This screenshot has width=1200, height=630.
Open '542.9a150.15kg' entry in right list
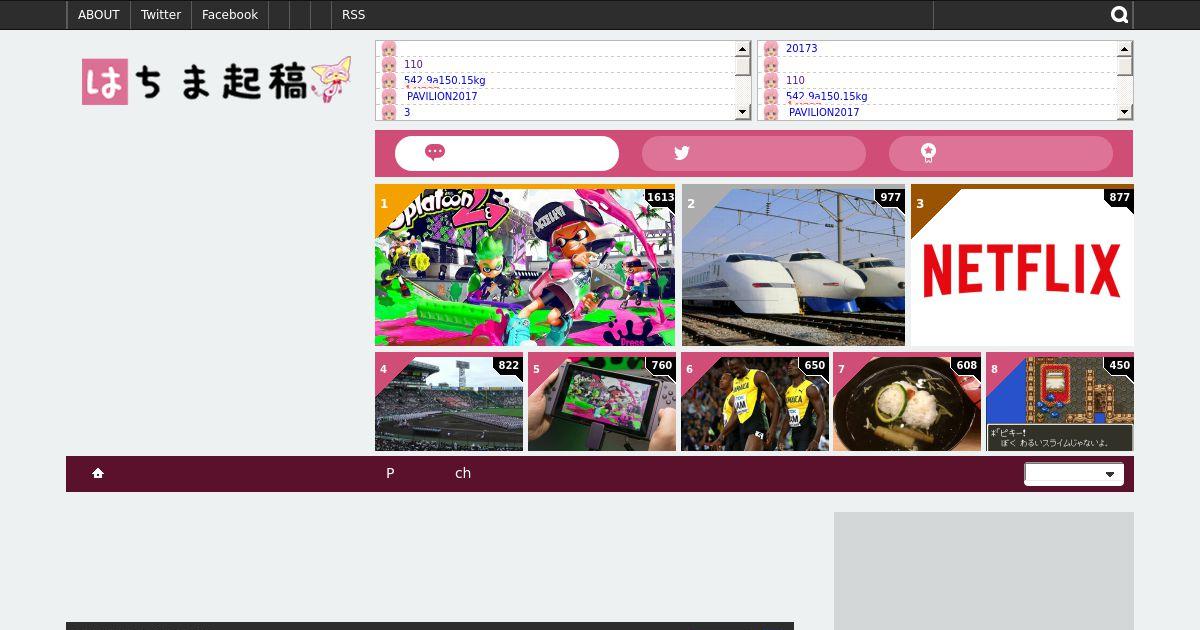pos(826,96)
